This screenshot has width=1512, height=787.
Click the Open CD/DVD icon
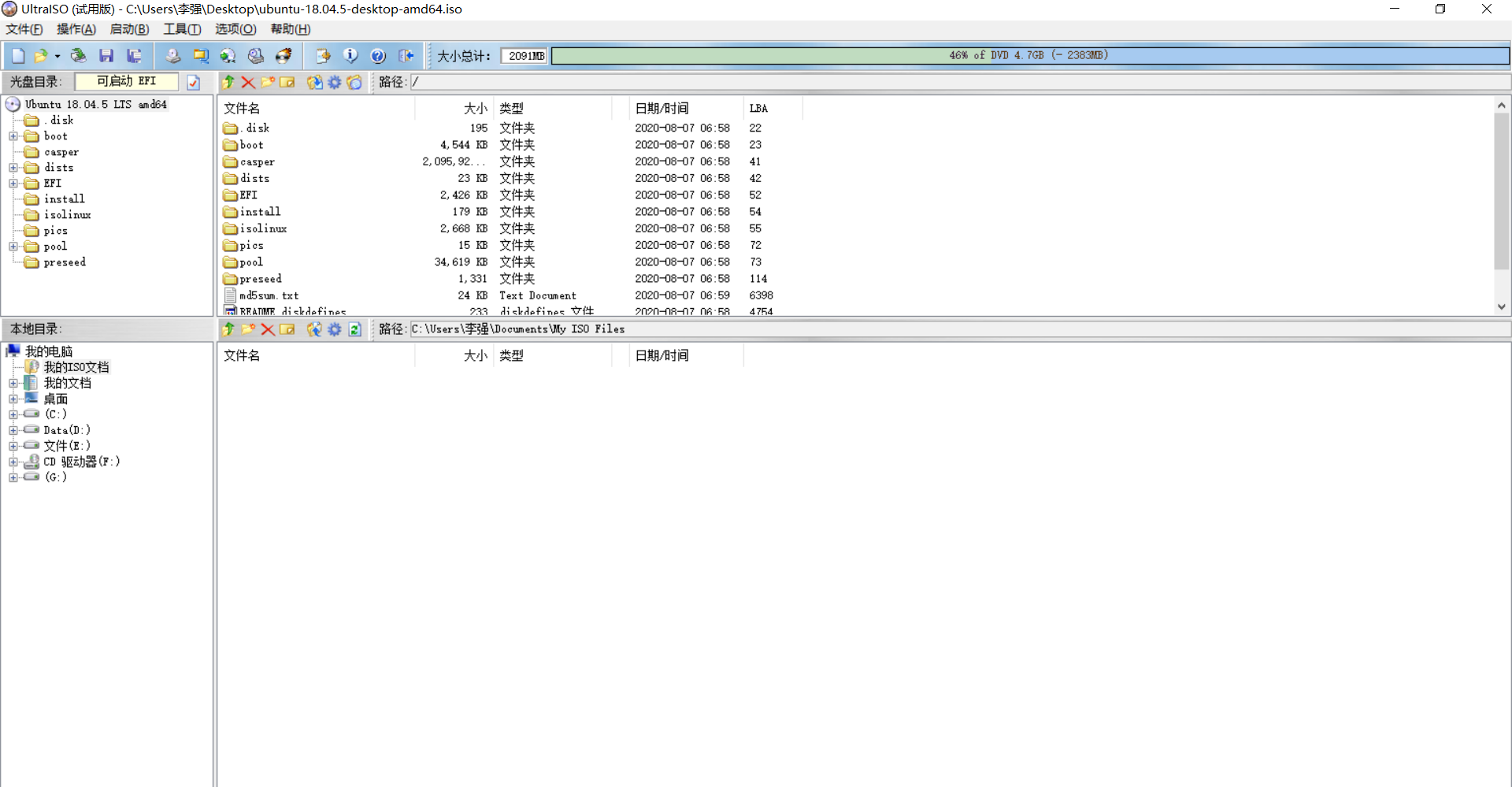click(78, 56)
